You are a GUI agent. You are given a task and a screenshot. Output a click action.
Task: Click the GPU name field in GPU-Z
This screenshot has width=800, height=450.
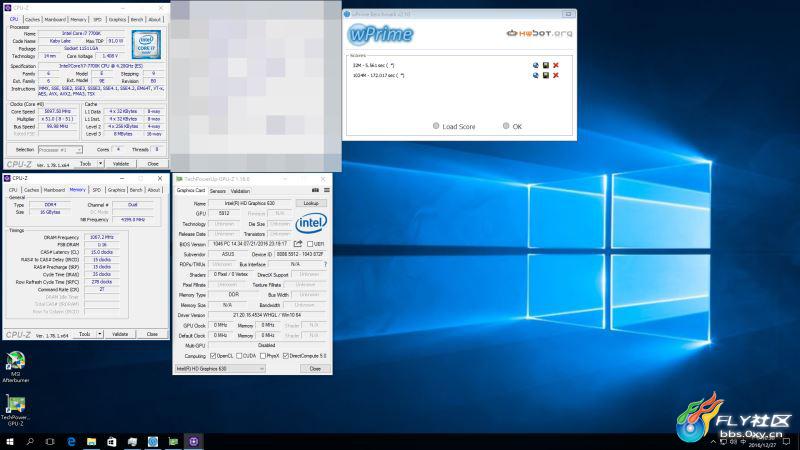(249, 203)
